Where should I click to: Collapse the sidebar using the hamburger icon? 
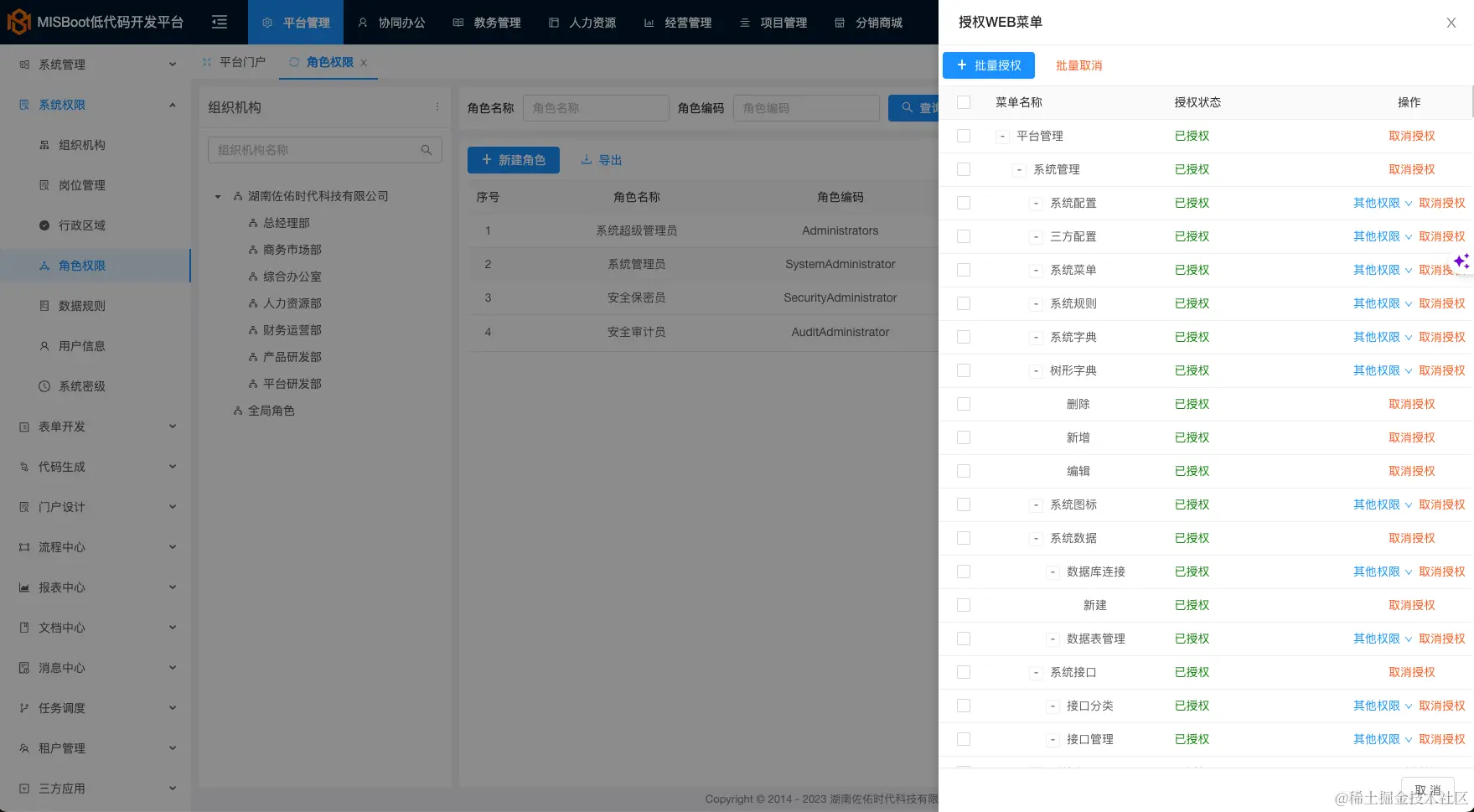[219, 23]
